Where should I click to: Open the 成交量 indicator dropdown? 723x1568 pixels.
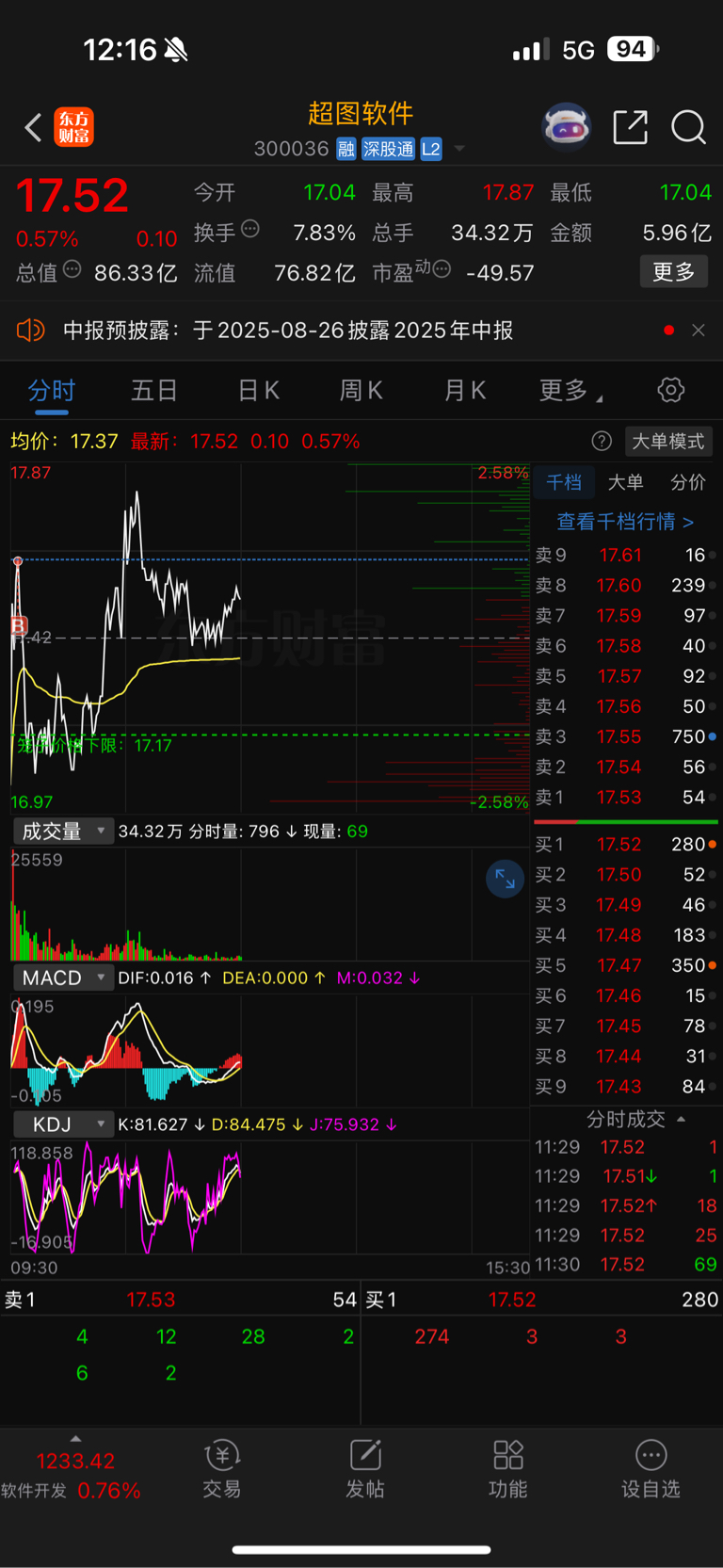tap(63, 832)
